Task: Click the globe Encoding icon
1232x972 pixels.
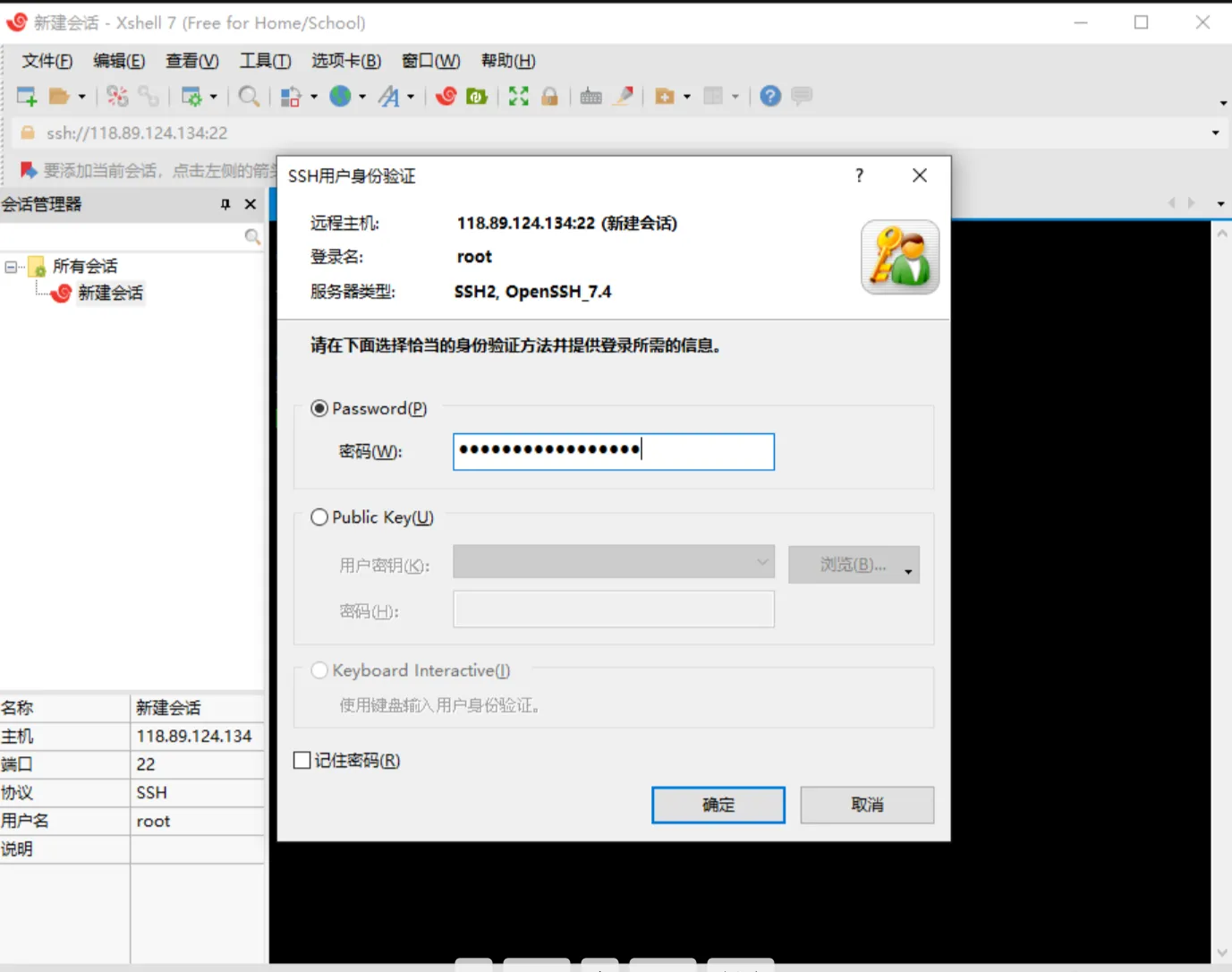Action: [x=340, y=96]
